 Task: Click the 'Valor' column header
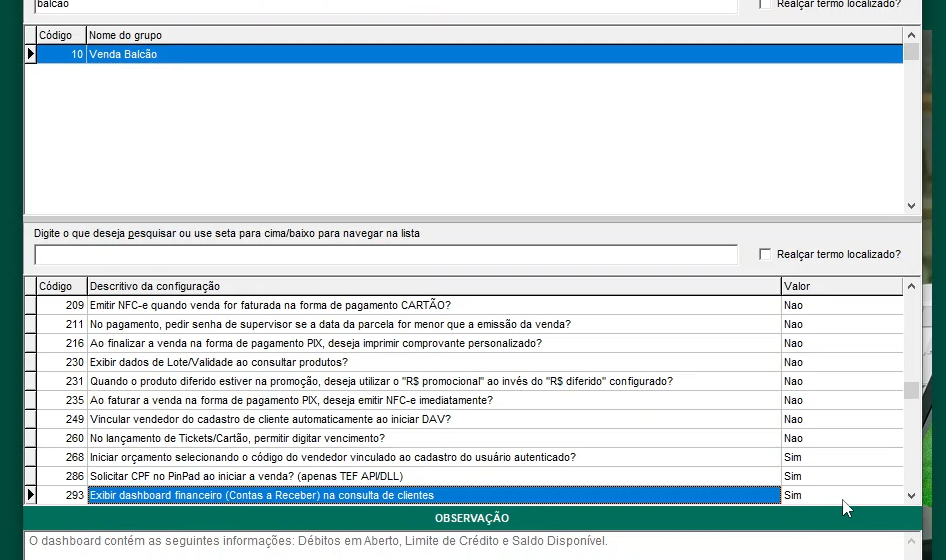pyautogui.click(x=840, y=286)
